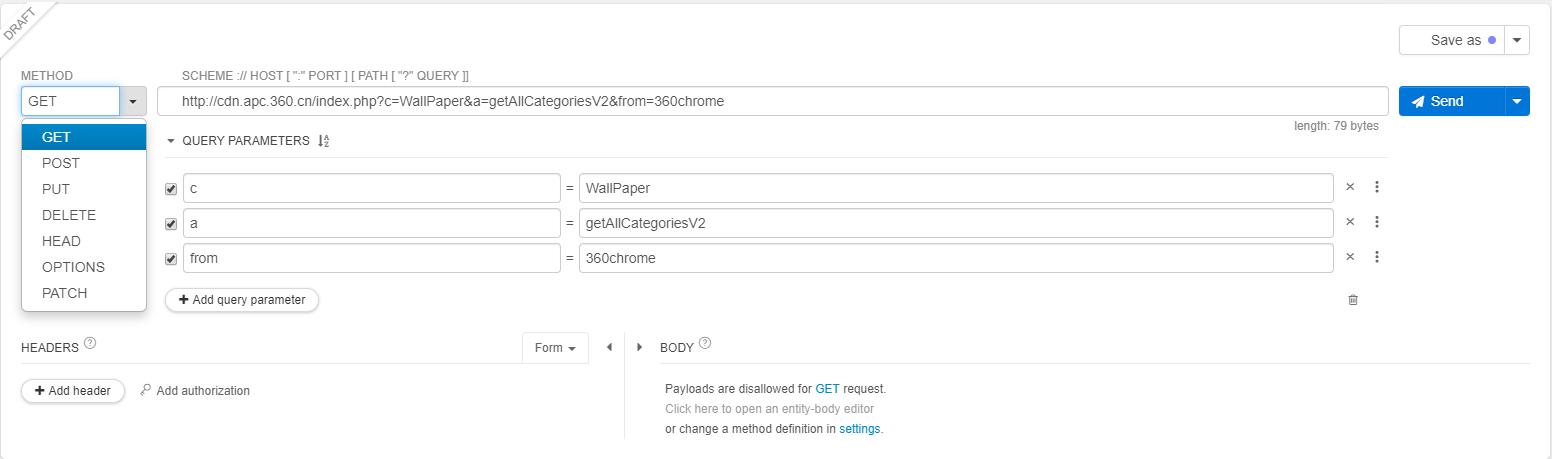Collapse the headers pane with left arrow
The height and width of the screenshot is (459, 1552).
click(609, 348)
